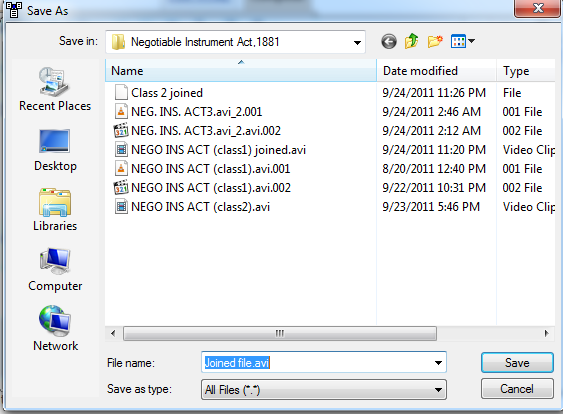Click the scrollbar left arrow
The width and height of the screenshot is (563, 414).
[113, 334]
